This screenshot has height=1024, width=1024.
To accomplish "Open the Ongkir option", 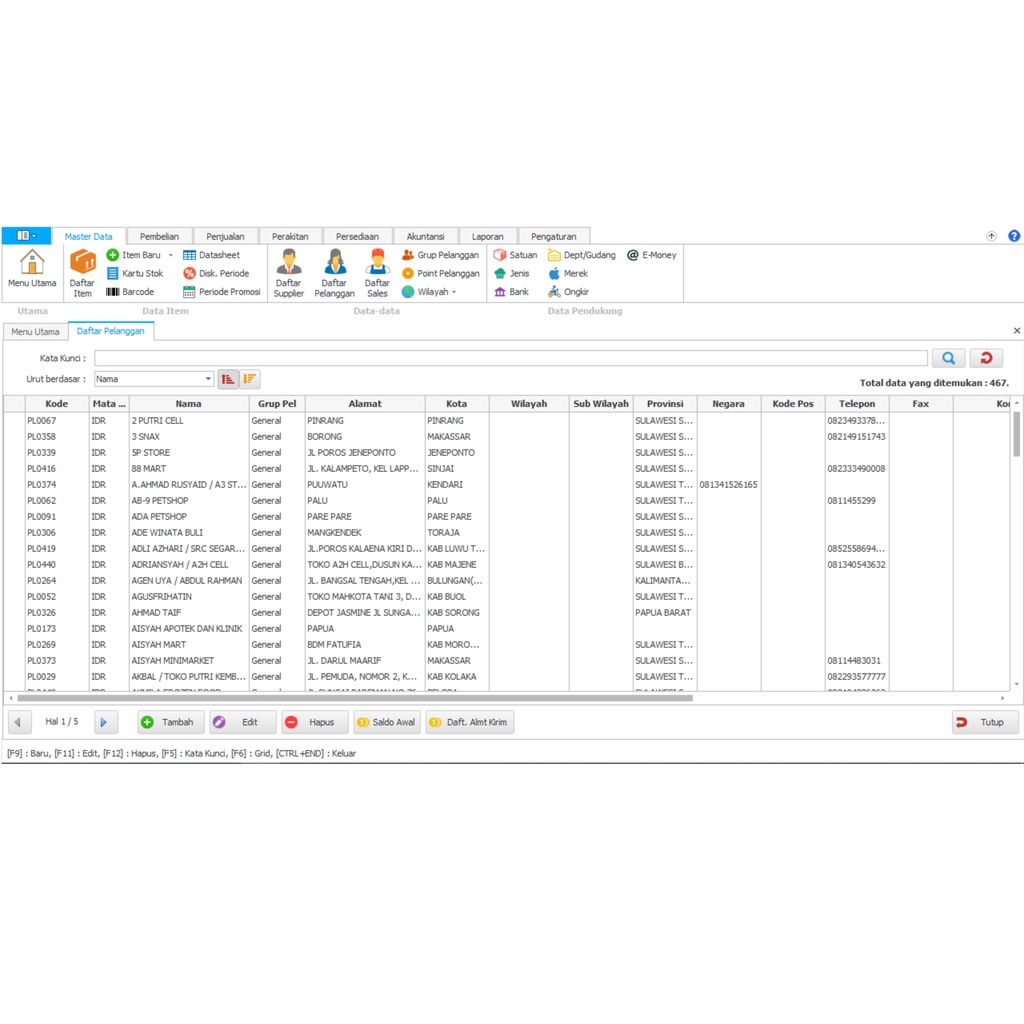I will point(569,292).
